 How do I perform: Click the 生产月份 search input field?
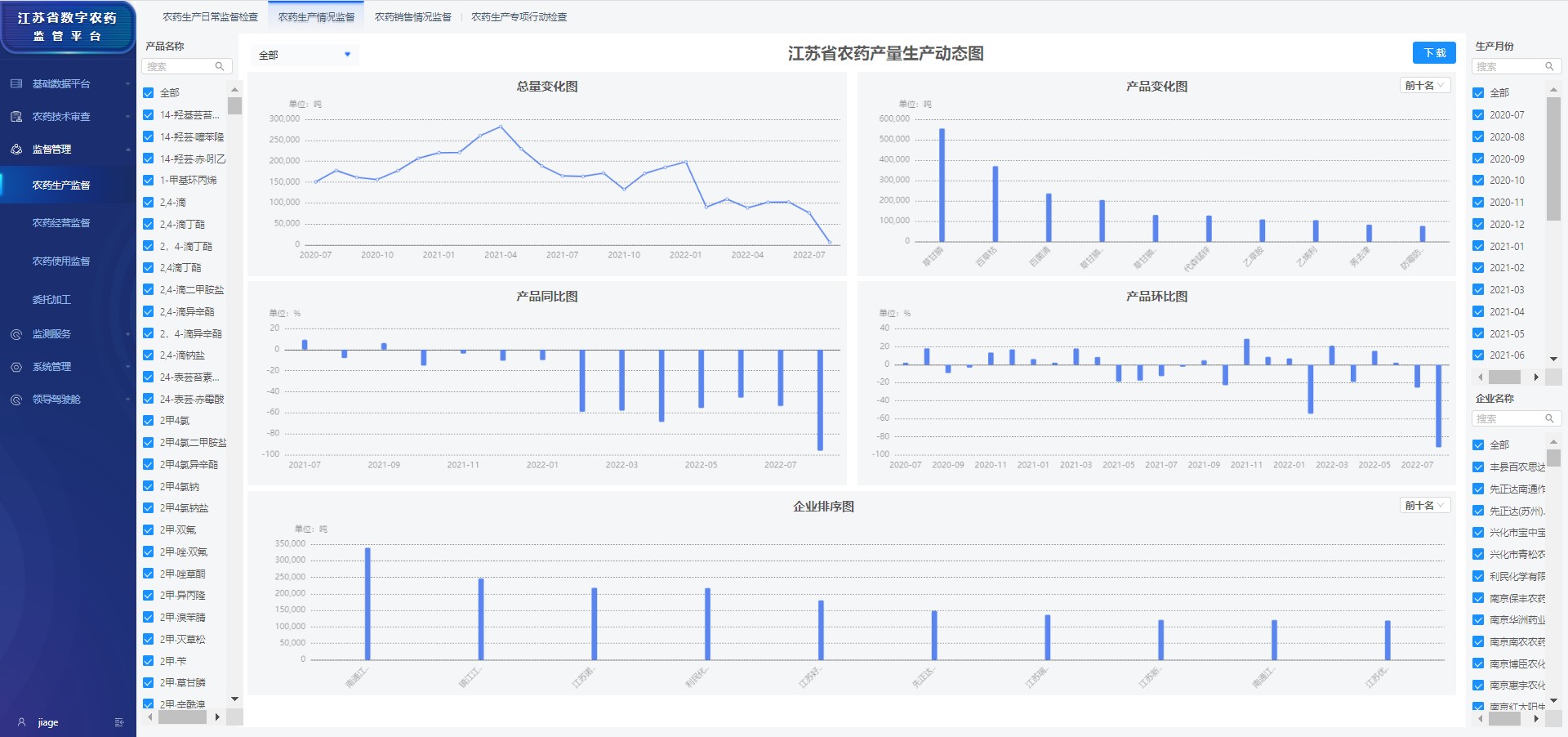[1507, 67]
